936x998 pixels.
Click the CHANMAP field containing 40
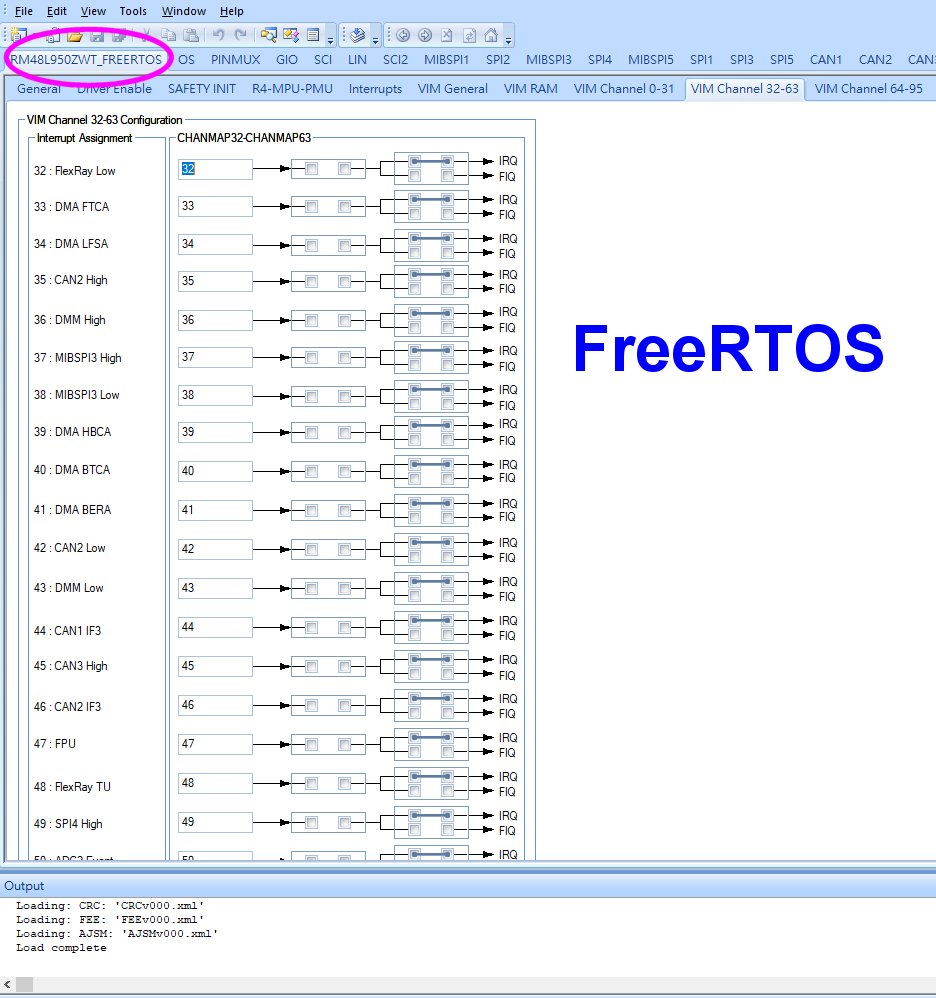[215, 472]
